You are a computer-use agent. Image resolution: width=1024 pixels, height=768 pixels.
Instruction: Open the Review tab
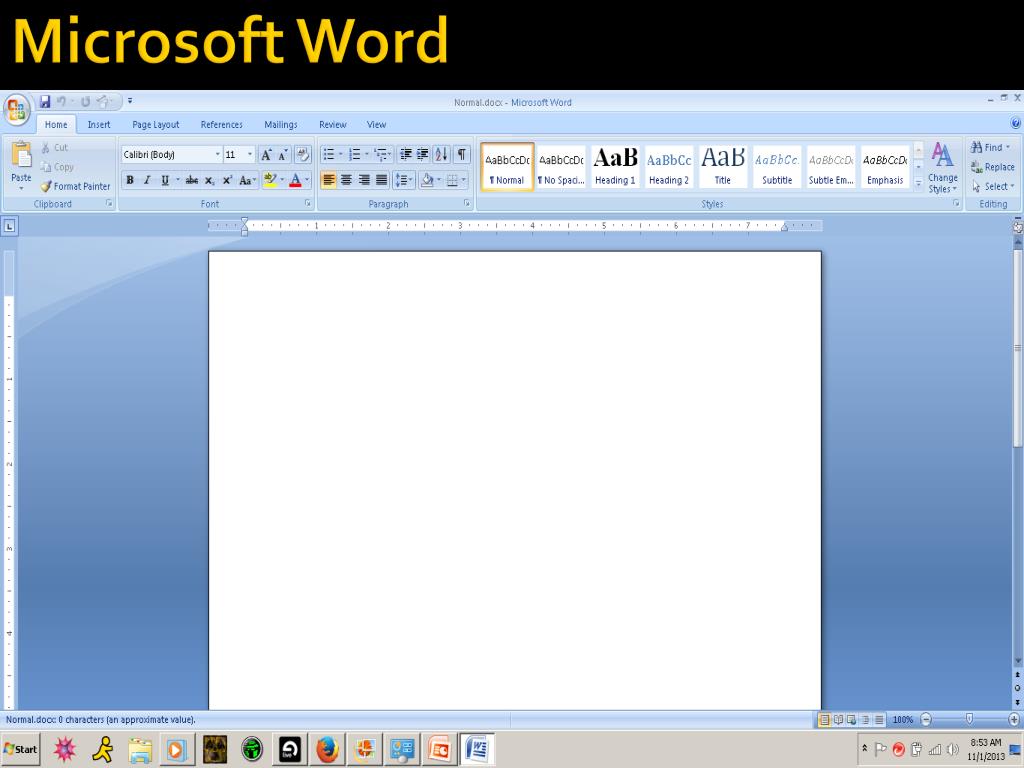(x=332, y=125)
